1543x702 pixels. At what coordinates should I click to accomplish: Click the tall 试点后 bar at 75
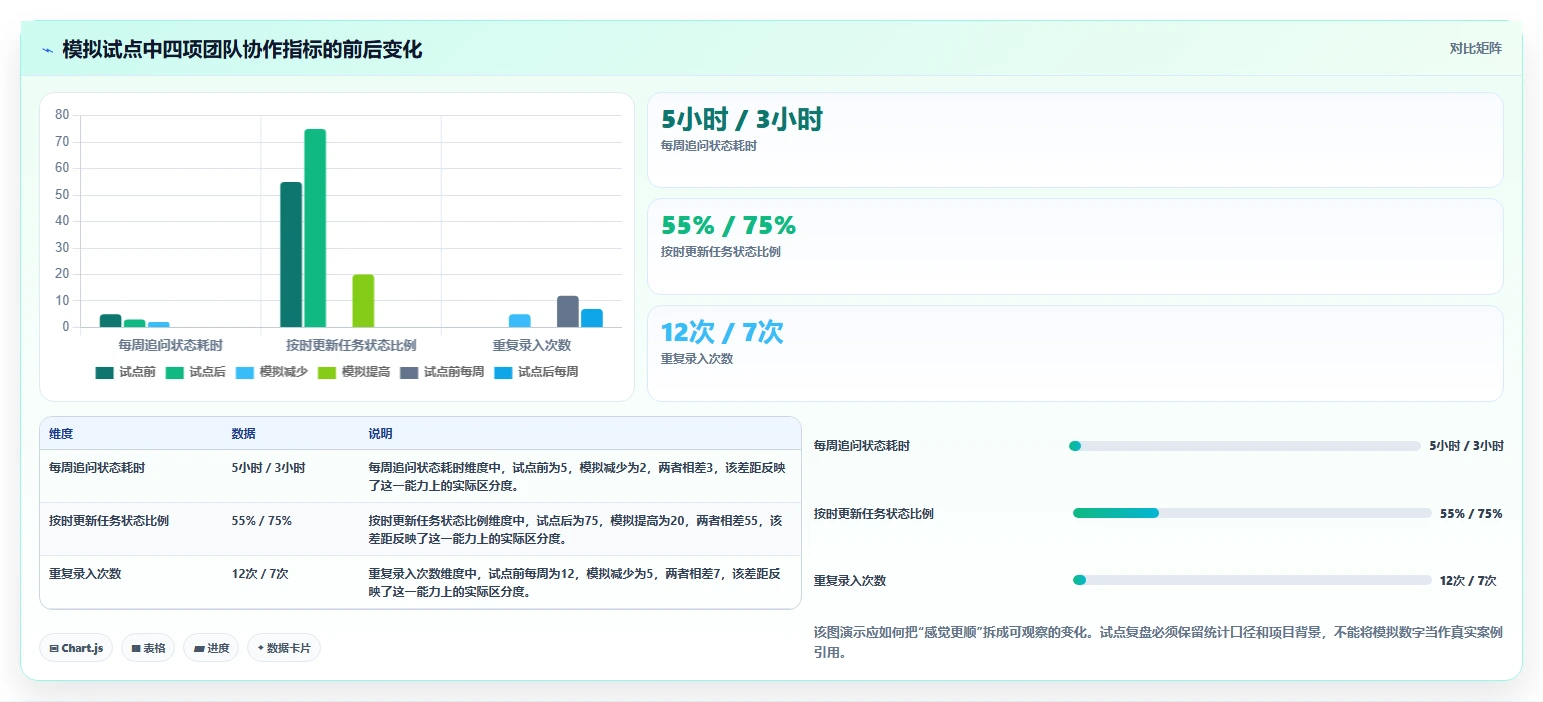point(315,228)
